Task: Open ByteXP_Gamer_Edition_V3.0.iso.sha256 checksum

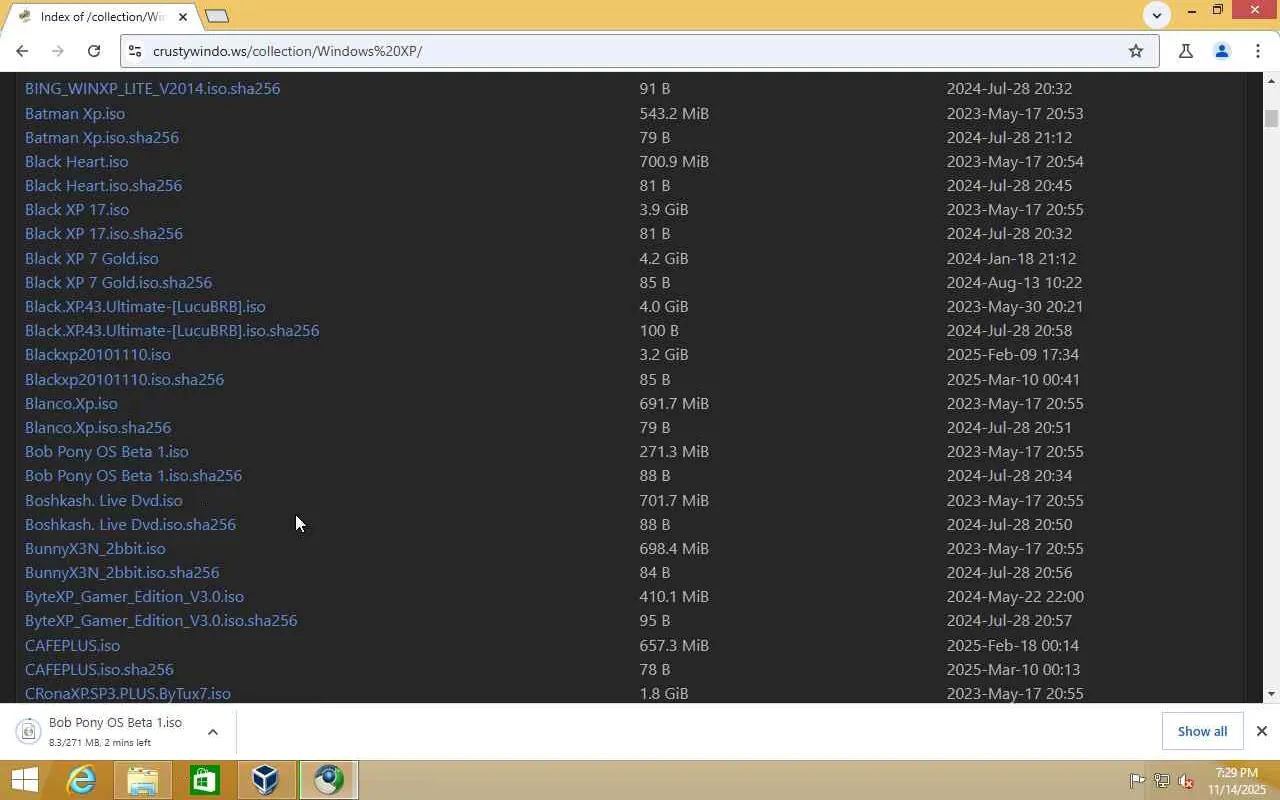Action: (x=161, y=620)
